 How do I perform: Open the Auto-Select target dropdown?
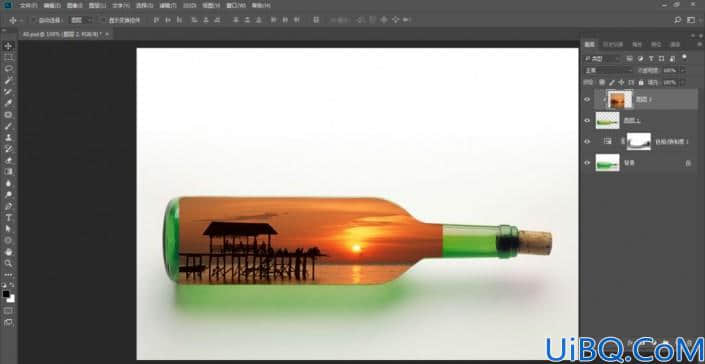(x=81, y=20)
